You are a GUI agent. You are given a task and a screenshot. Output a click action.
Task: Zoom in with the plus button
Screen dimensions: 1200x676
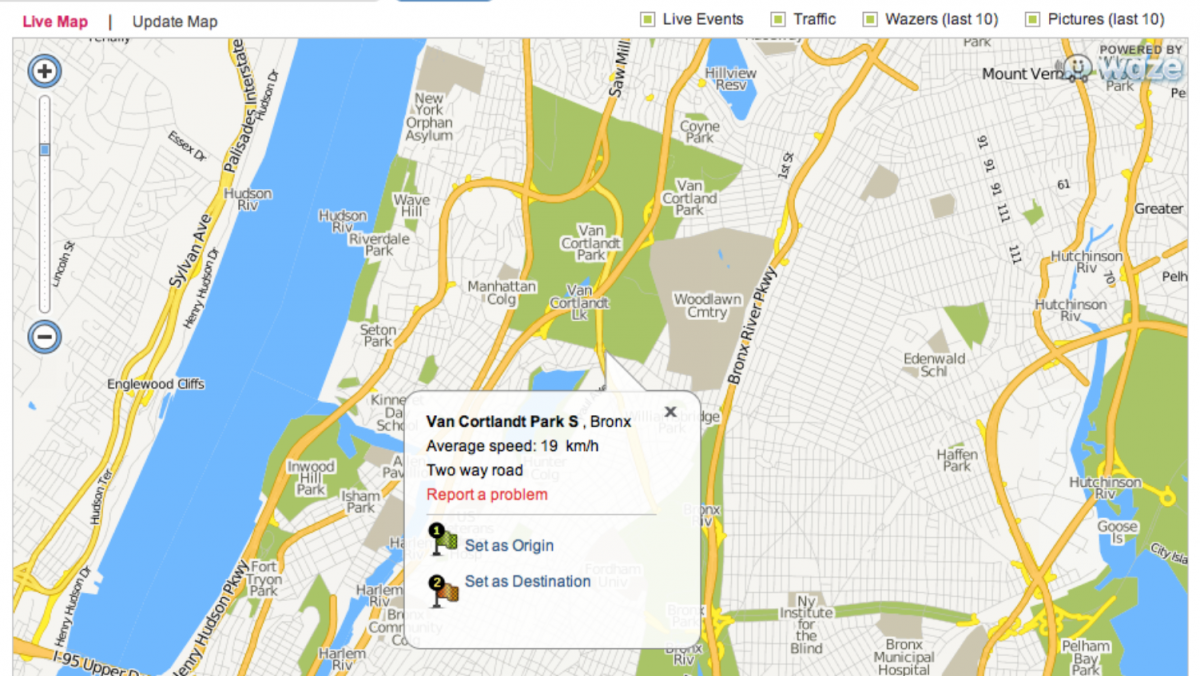tap(44, 71)
